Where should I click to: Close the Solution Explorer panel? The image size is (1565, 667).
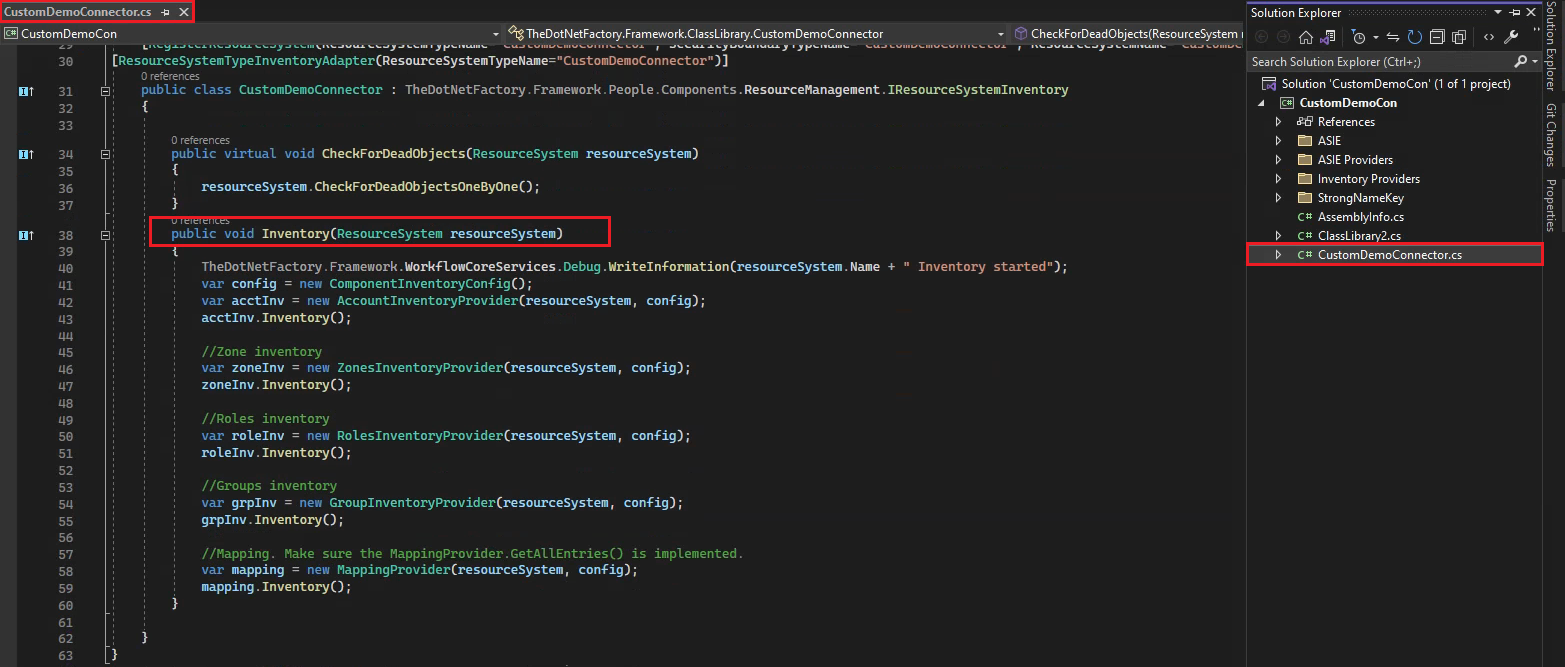(x=1531, y=12)
